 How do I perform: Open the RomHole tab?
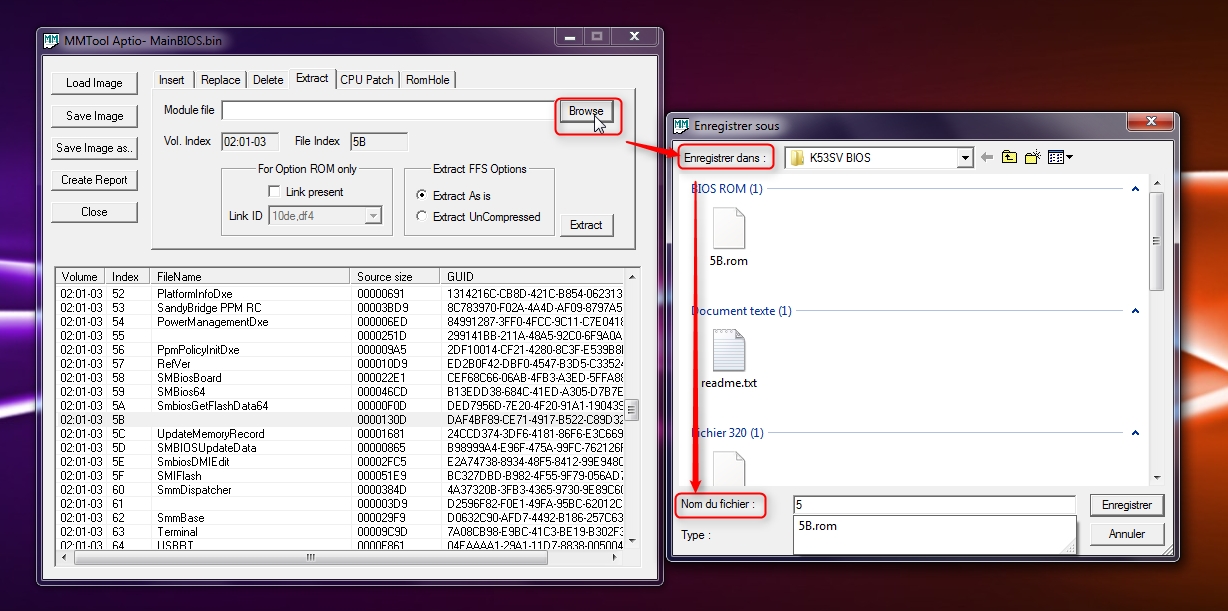(427, 80)
